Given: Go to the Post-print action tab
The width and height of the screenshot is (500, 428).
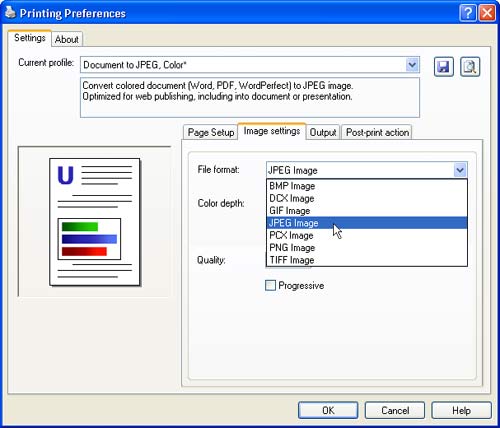Looking at the screenshot, I should click(x=377, y=132).
